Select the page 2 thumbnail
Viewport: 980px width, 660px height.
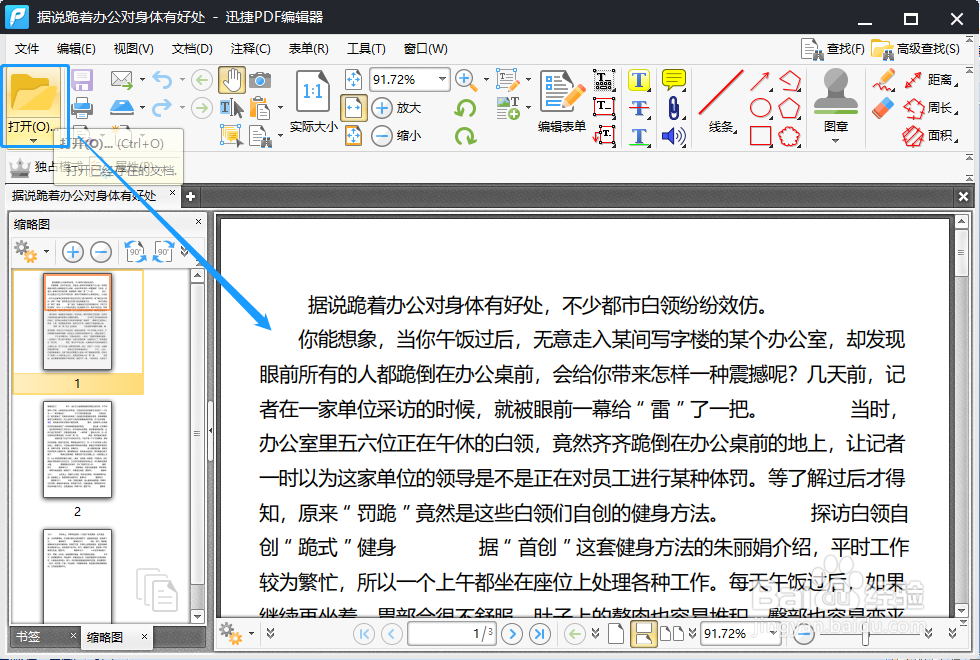pyautogui.click(x=77, y=452)
